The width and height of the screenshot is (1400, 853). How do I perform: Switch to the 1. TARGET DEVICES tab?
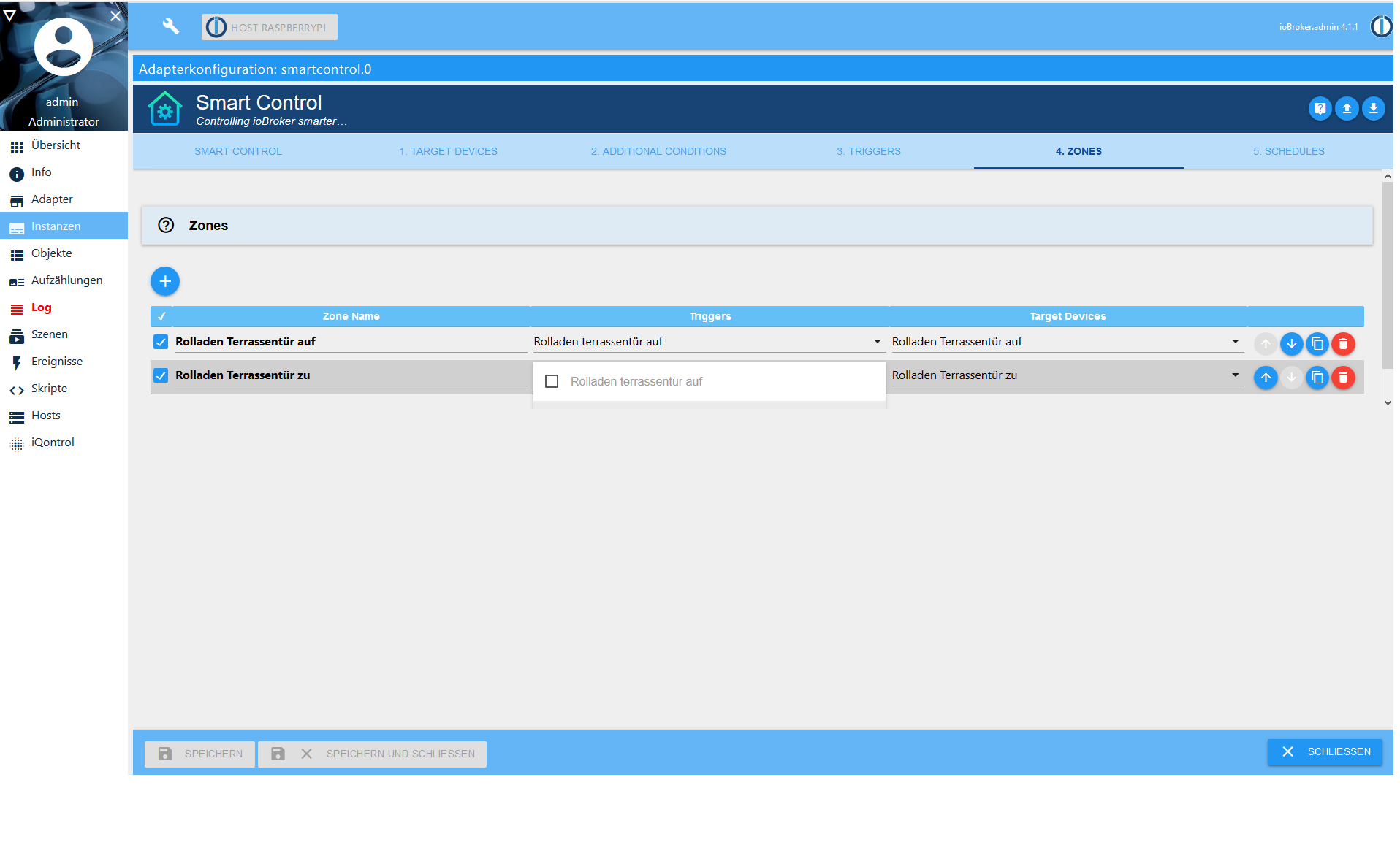point(448,151)
